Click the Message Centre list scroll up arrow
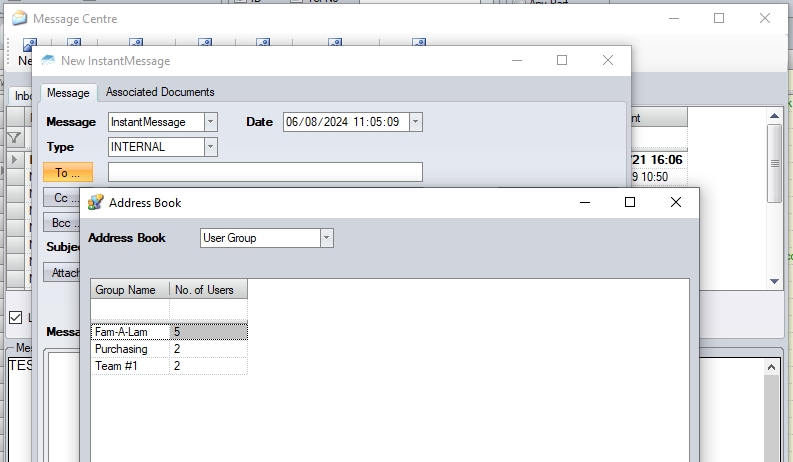Image resolution: width=793 pixels, height=462 pixels. click(x=774, y=116)
